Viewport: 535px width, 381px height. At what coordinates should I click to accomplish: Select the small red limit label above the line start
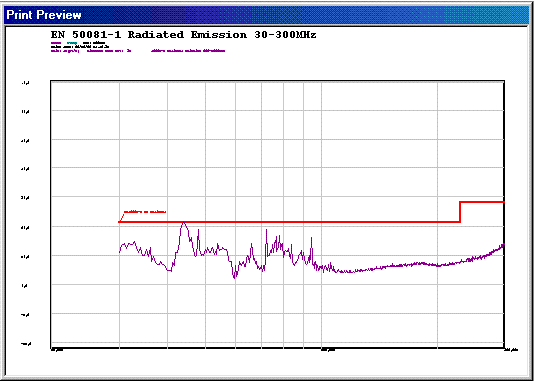[x=145, y=212]
